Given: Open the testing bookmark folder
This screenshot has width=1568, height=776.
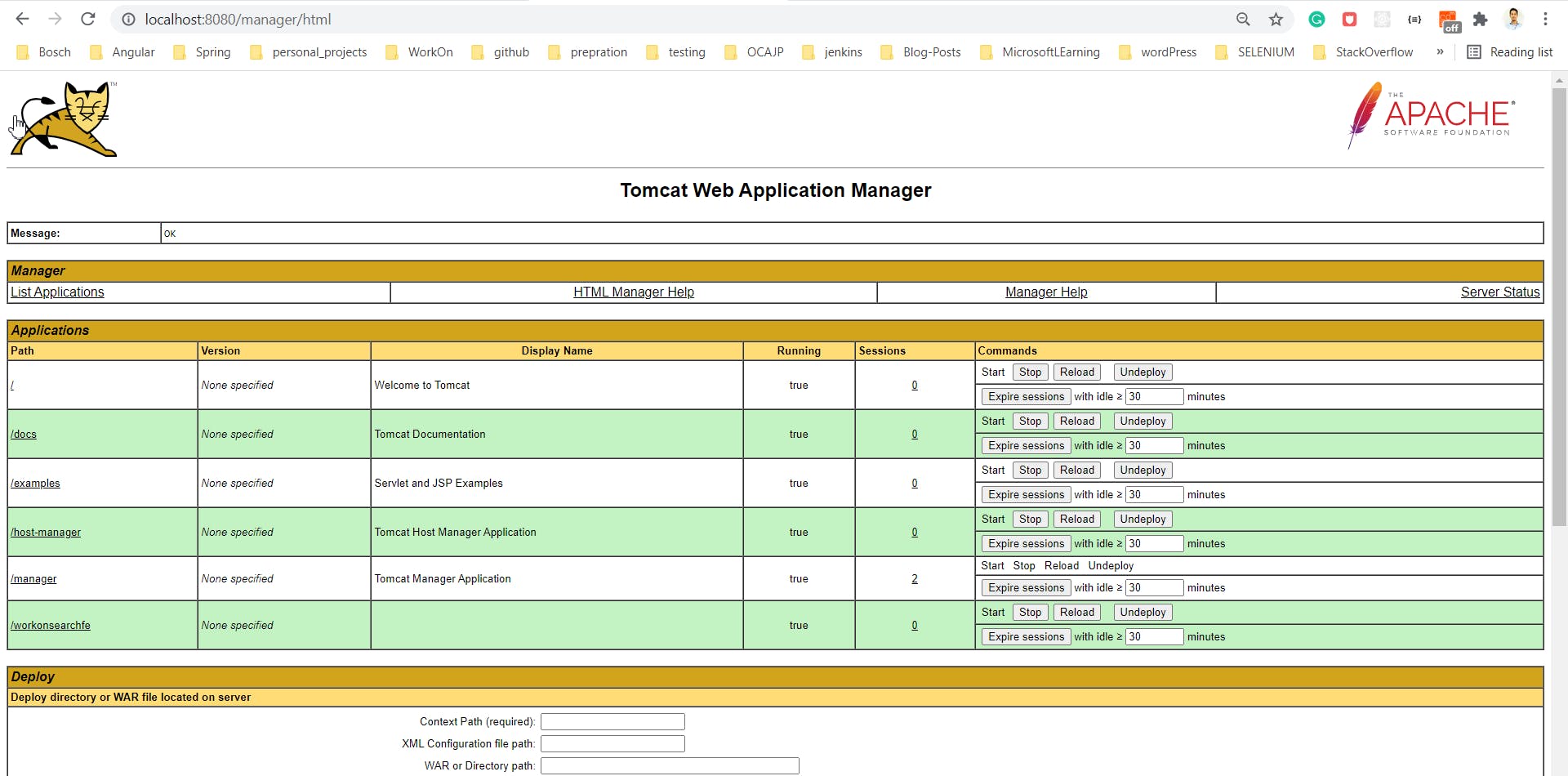Looking at the screenshot, I should coord(675,51).
